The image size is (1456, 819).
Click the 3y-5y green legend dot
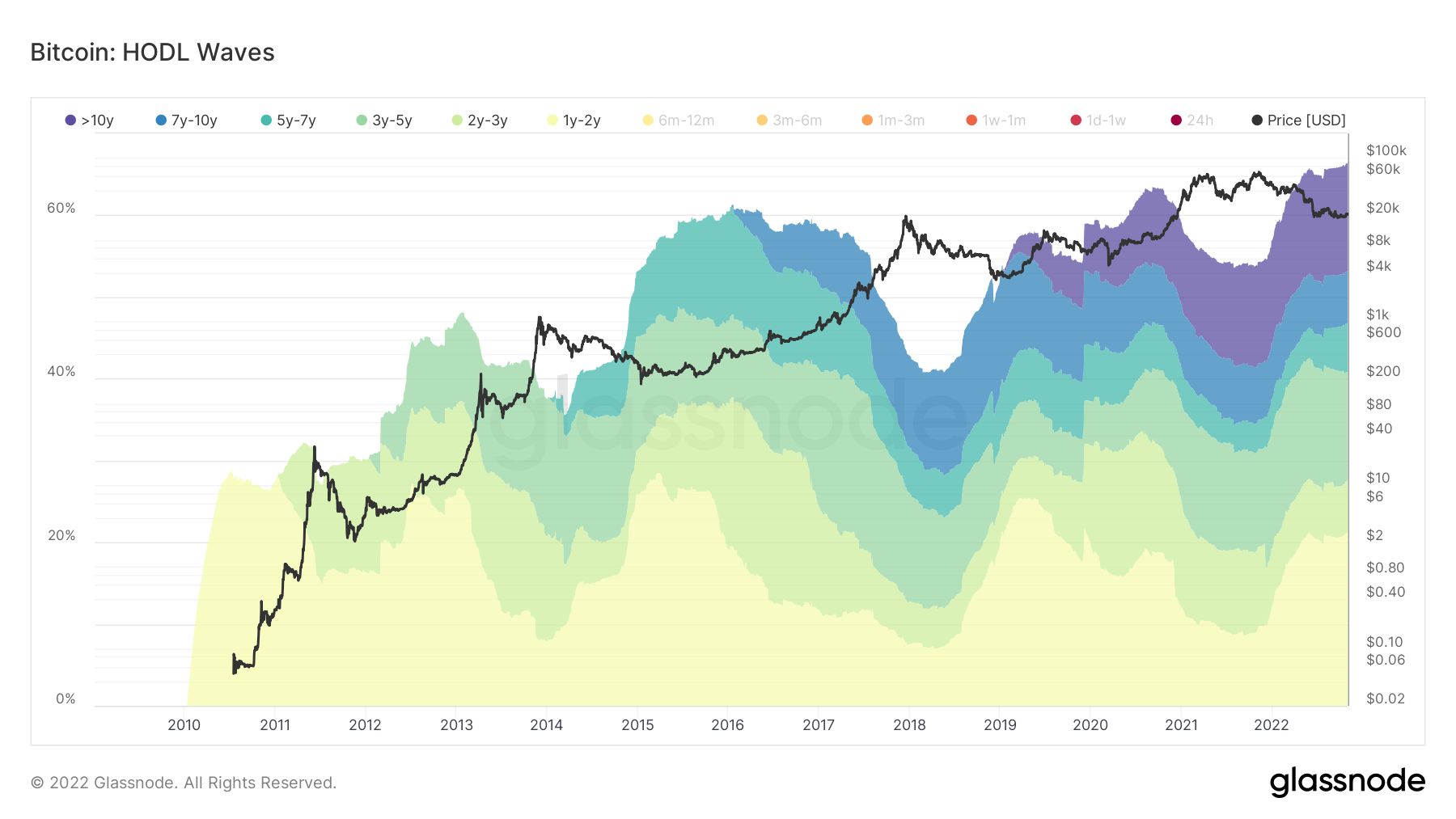pos(362,120)
